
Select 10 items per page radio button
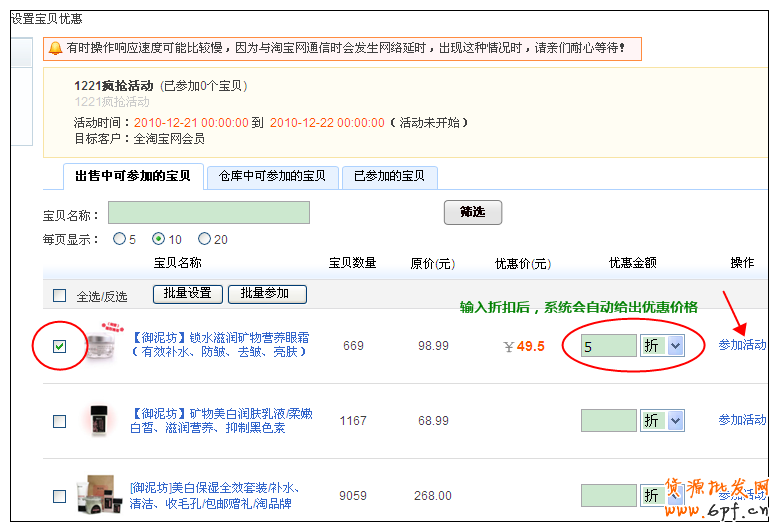click(158, 239)
